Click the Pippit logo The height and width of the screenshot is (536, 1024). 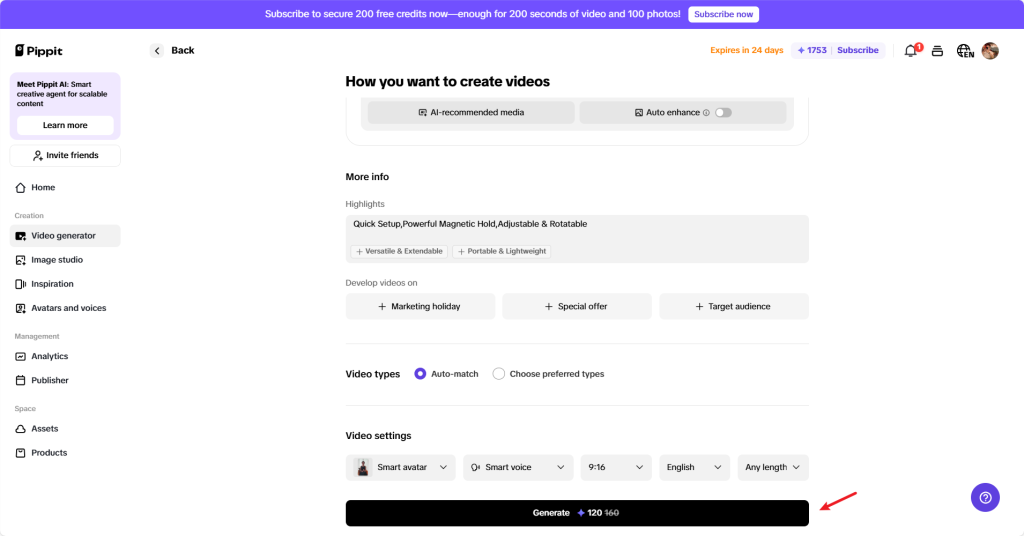(x=39, y=50)
